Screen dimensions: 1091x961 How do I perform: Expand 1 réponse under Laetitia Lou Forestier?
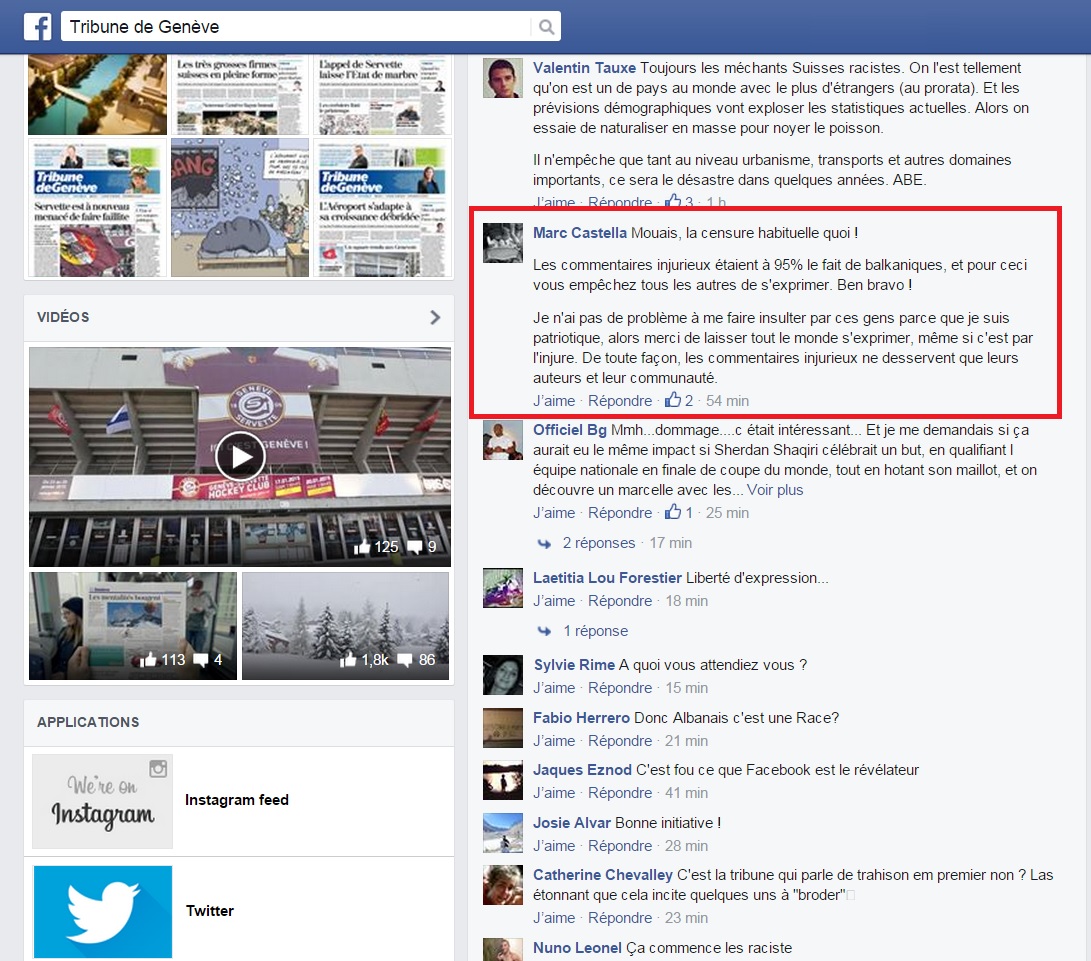(x=595, y=631)
